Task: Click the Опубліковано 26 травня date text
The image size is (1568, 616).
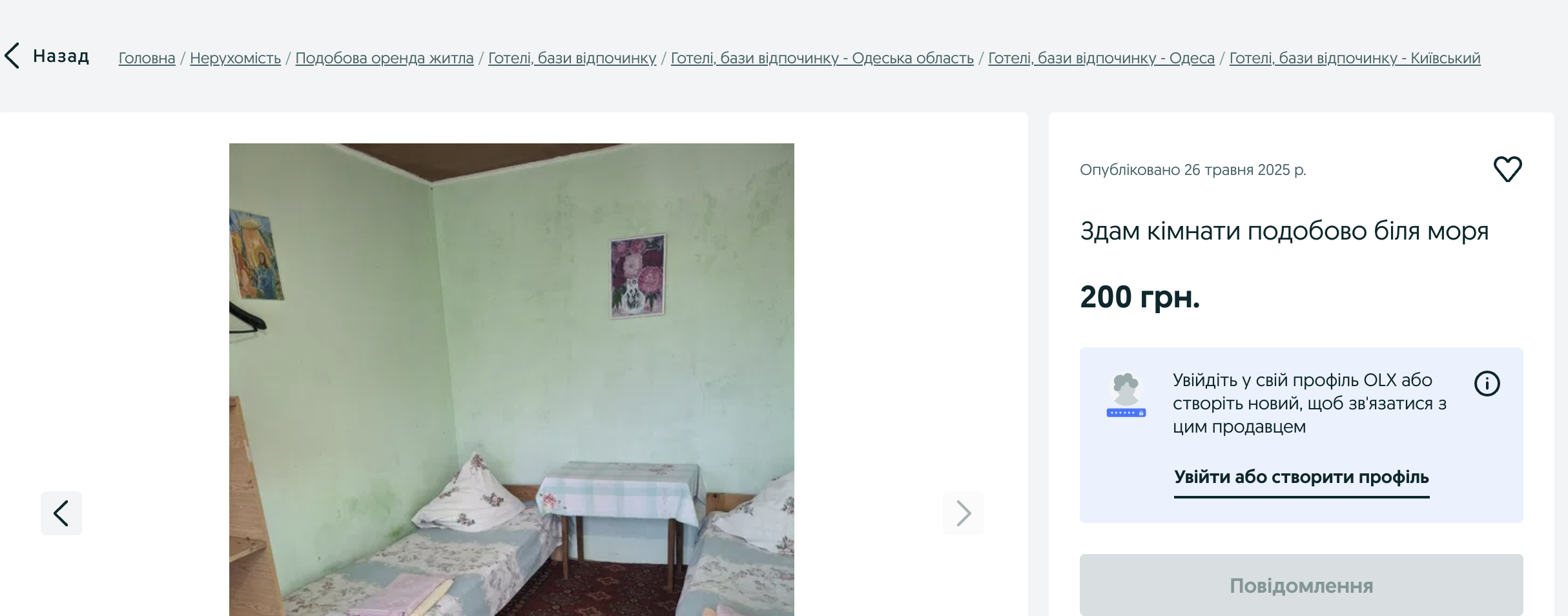Action: point(1193,170)
